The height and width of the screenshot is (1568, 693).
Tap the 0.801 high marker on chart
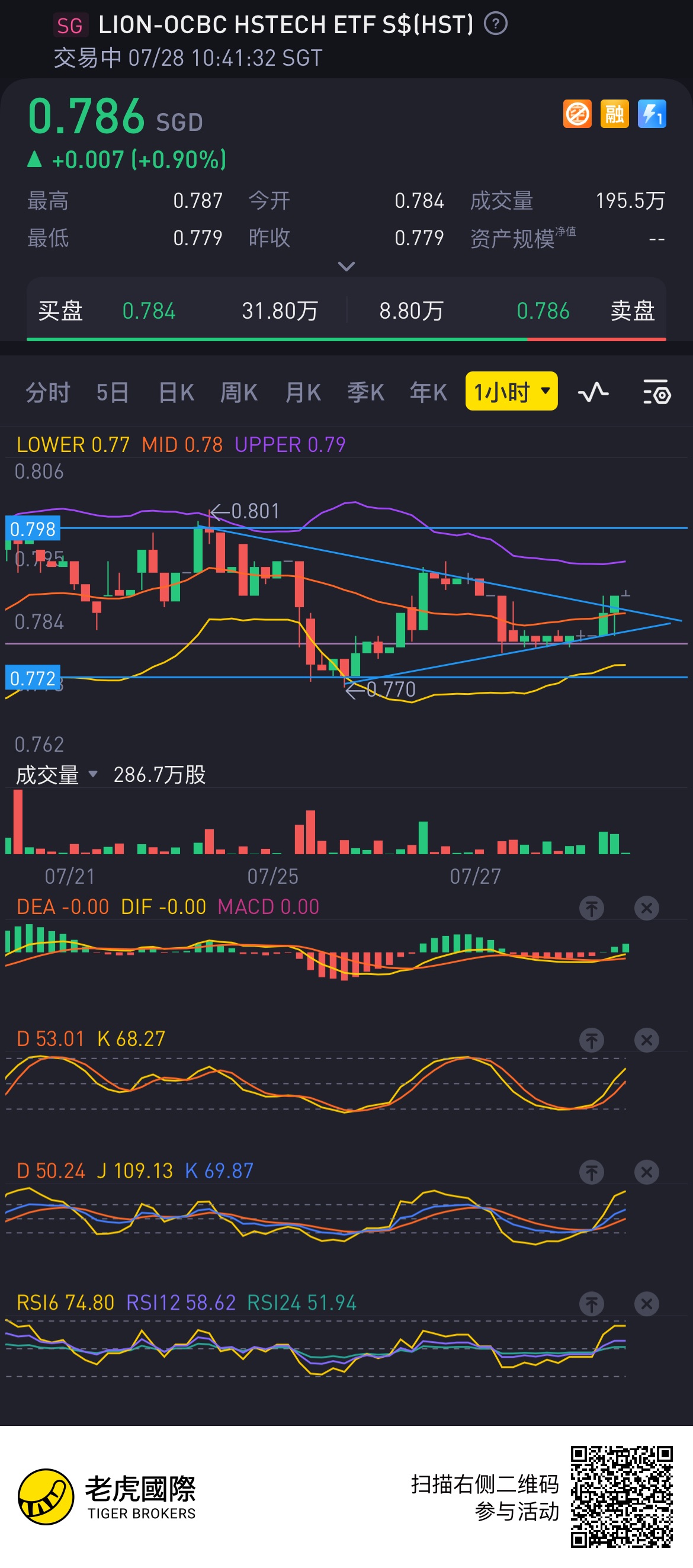(x=245, y=511)
